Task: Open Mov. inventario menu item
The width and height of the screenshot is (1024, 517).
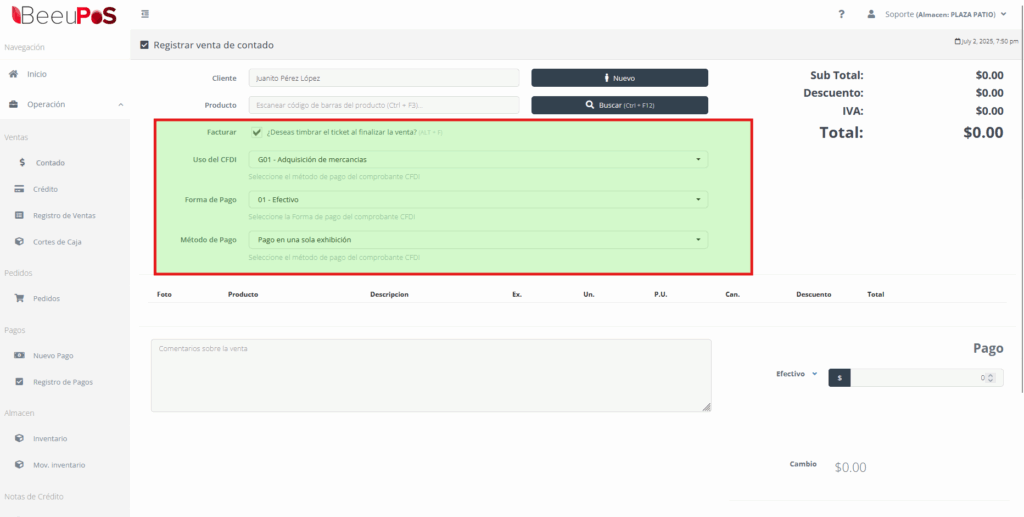Action: coord(59,465)
